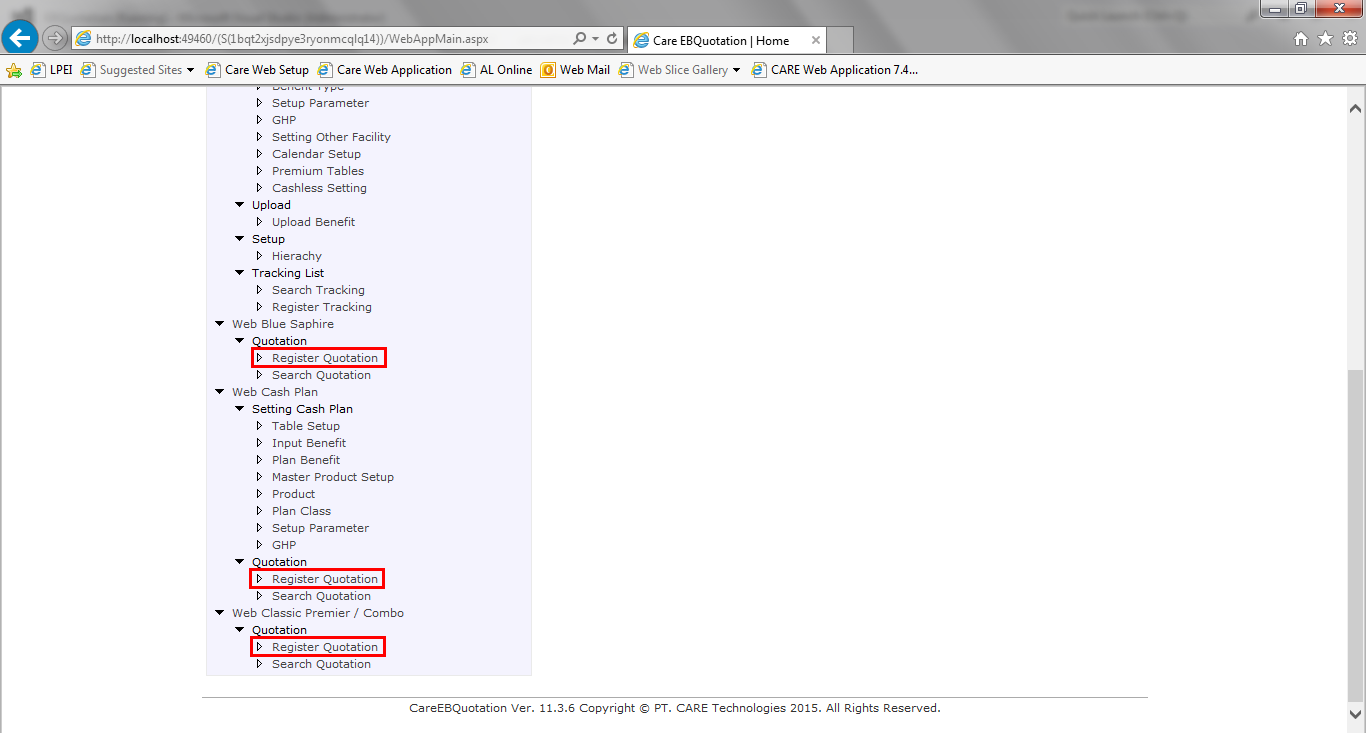Screen dimensions: 1366x733
Task: Close the Care EBQuotation tab
Action: pos(816,40)
